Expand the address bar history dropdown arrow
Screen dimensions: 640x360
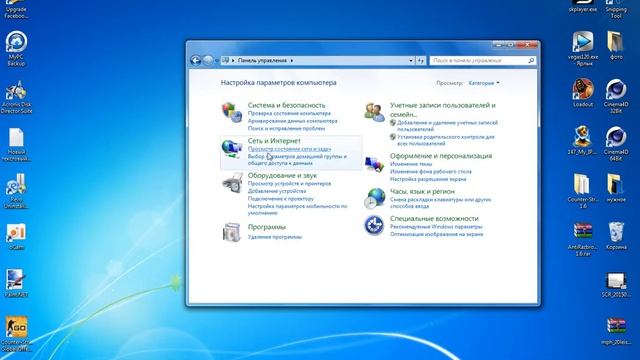point(411,60)
